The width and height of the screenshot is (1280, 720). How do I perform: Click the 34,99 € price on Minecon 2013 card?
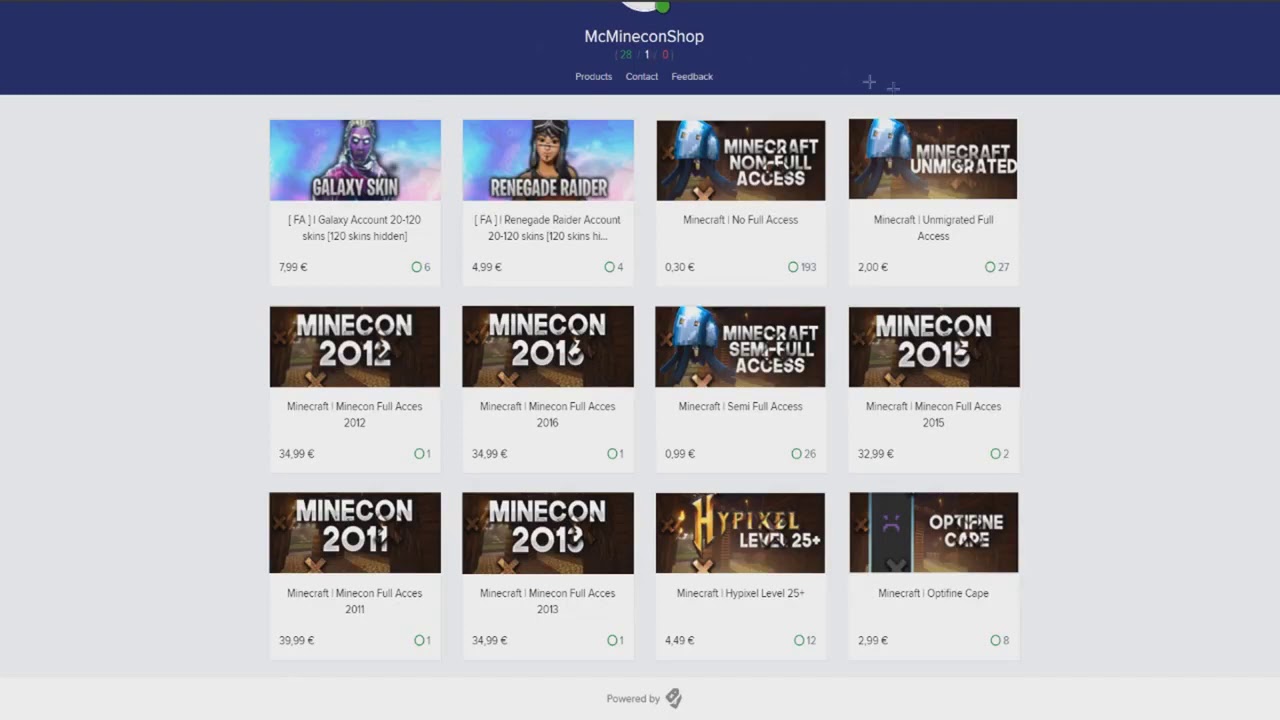[x=489, y=640]
